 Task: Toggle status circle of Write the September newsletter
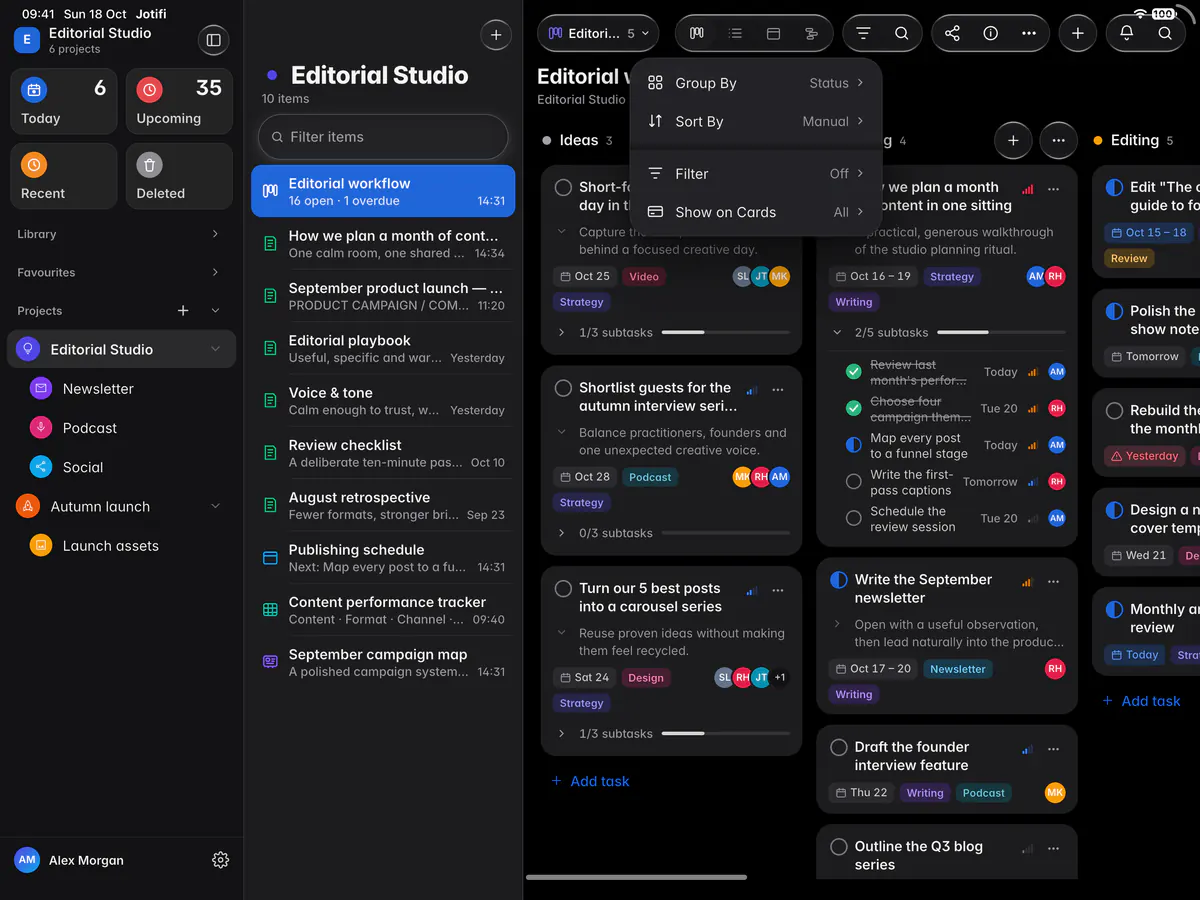pyautogui.click(x=839, y=580)
